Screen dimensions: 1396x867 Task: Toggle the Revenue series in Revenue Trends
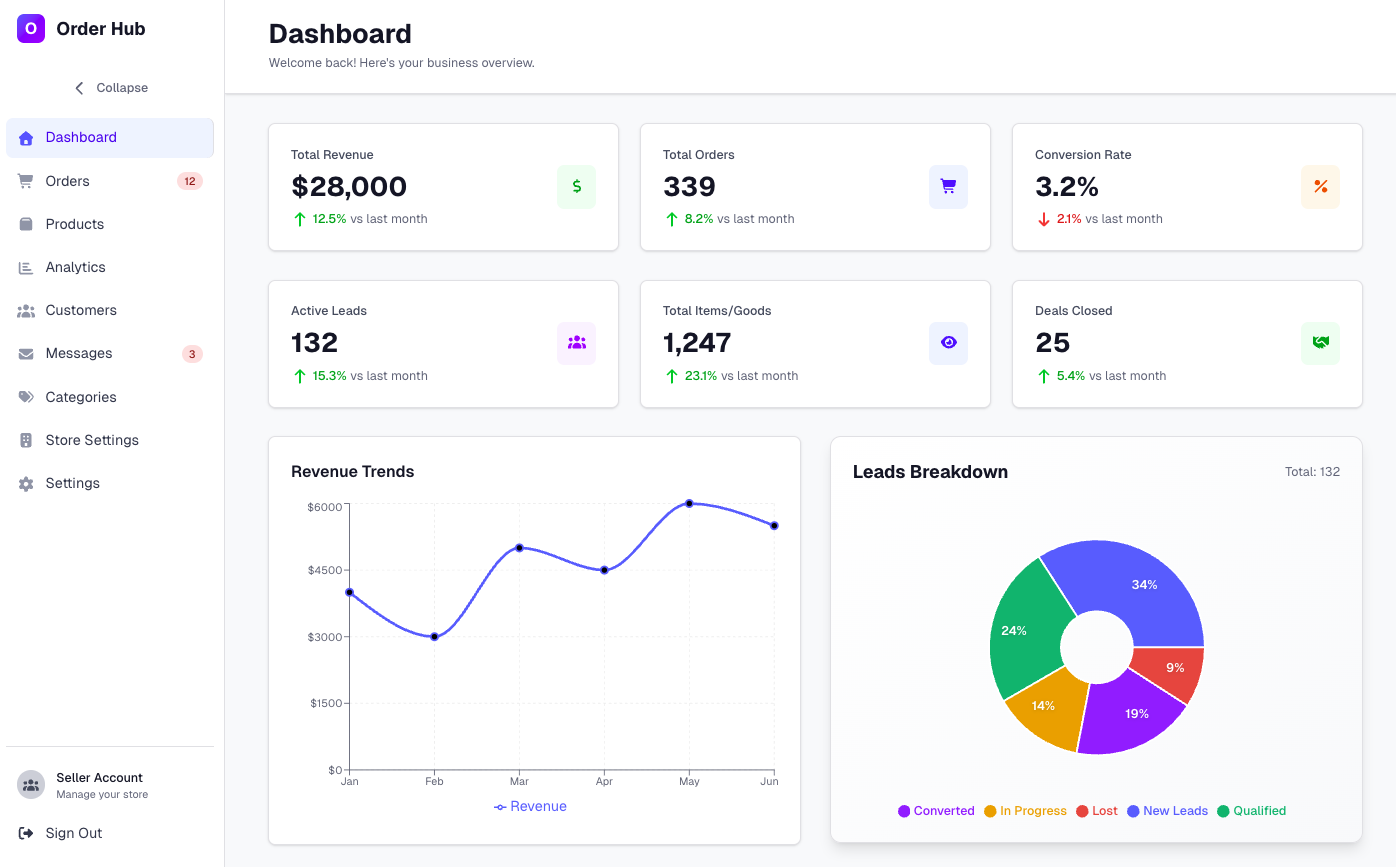pyautogui.click(x=530, y=806)
